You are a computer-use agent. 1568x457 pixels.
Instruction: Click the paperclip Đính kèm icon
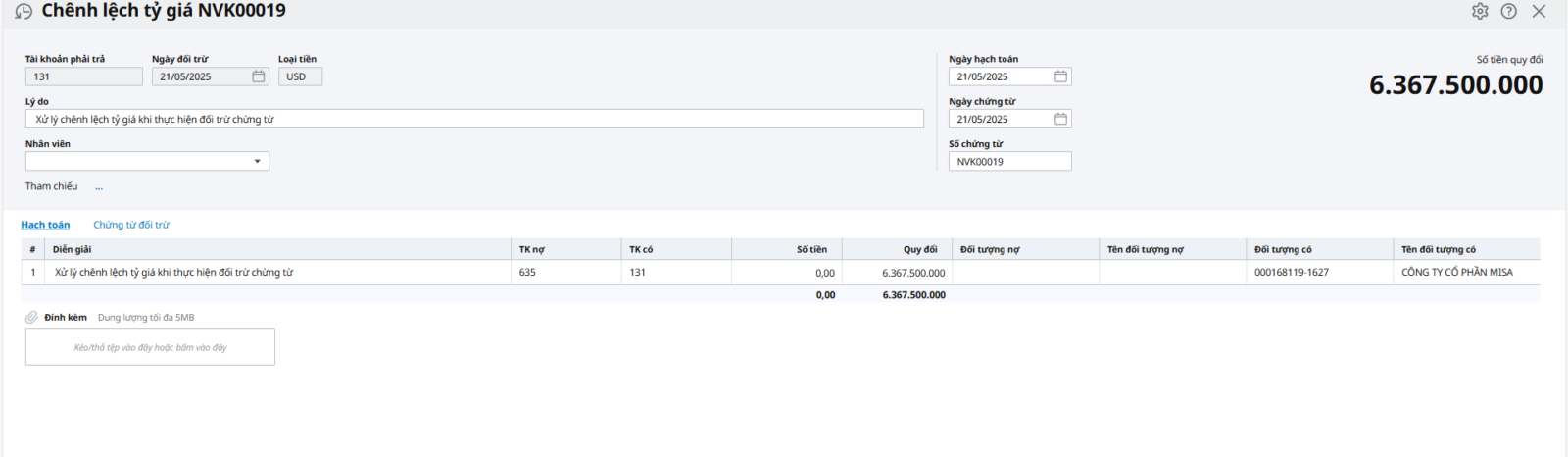(31, 318)
